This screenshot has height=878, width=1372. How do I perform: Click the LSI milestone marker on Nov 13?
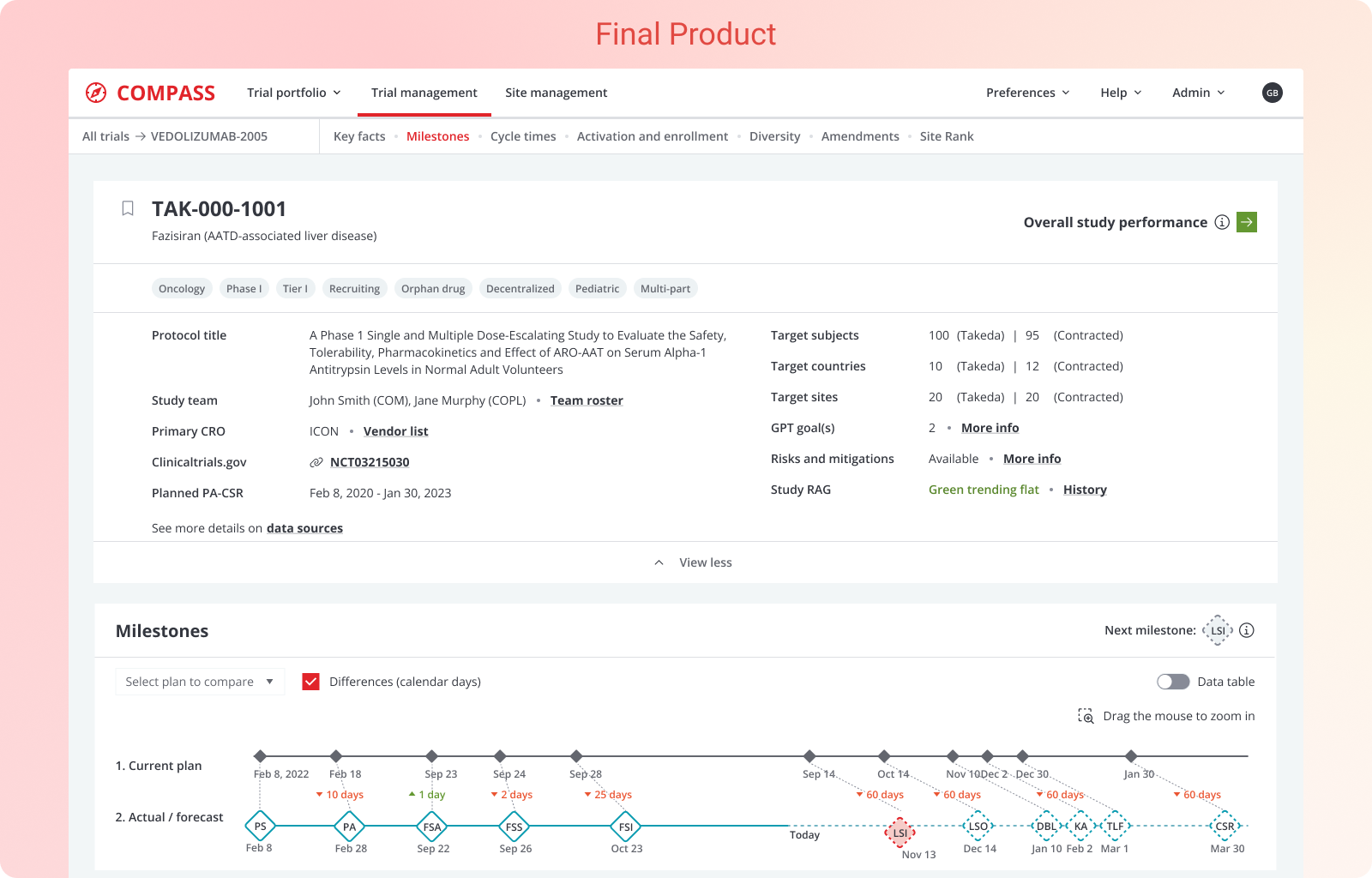900,832
